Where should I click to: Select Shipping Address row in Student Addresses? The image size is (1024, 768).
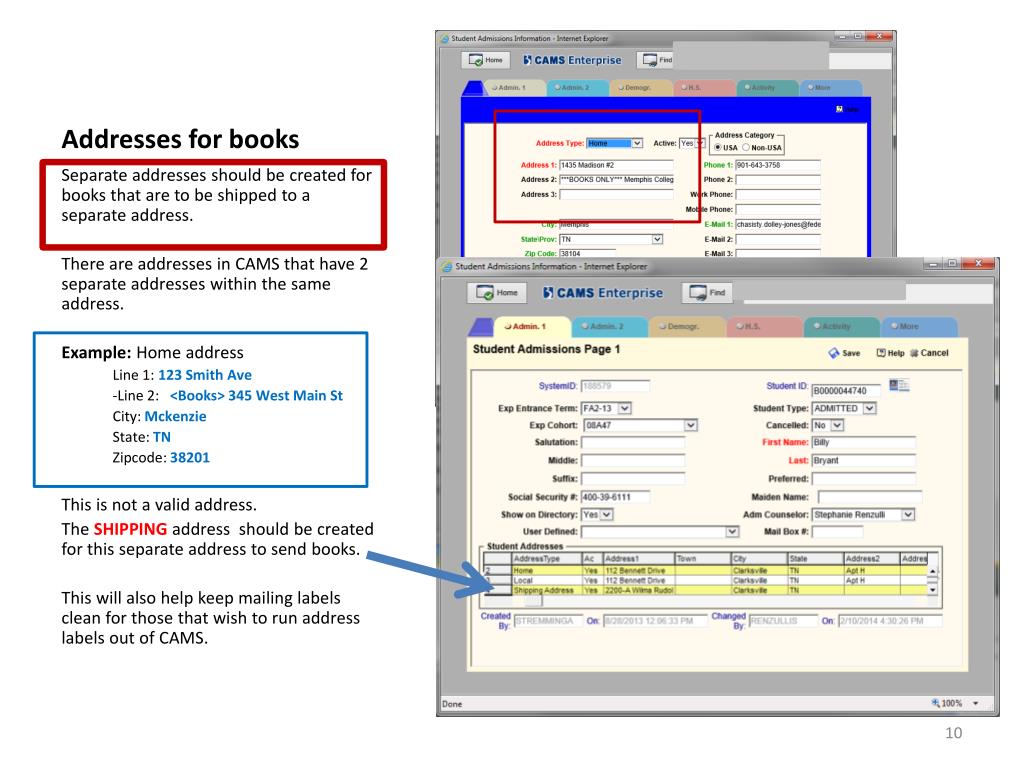[705, 590]
